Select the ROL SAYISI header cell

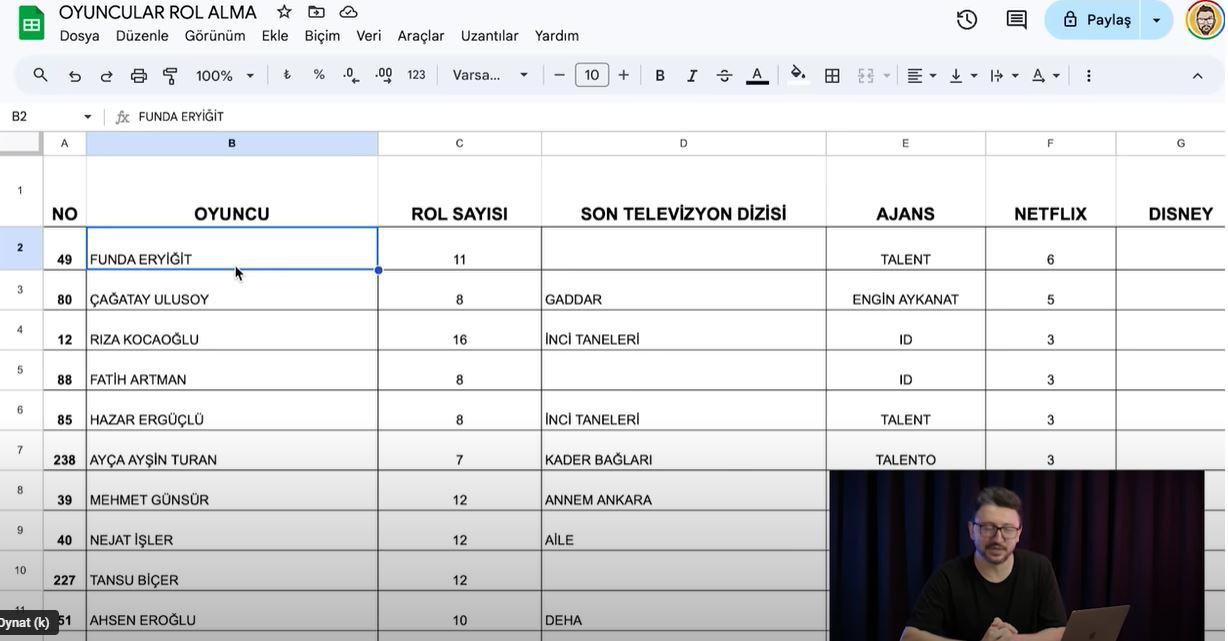pyautogui.click(x=460, y=192)
